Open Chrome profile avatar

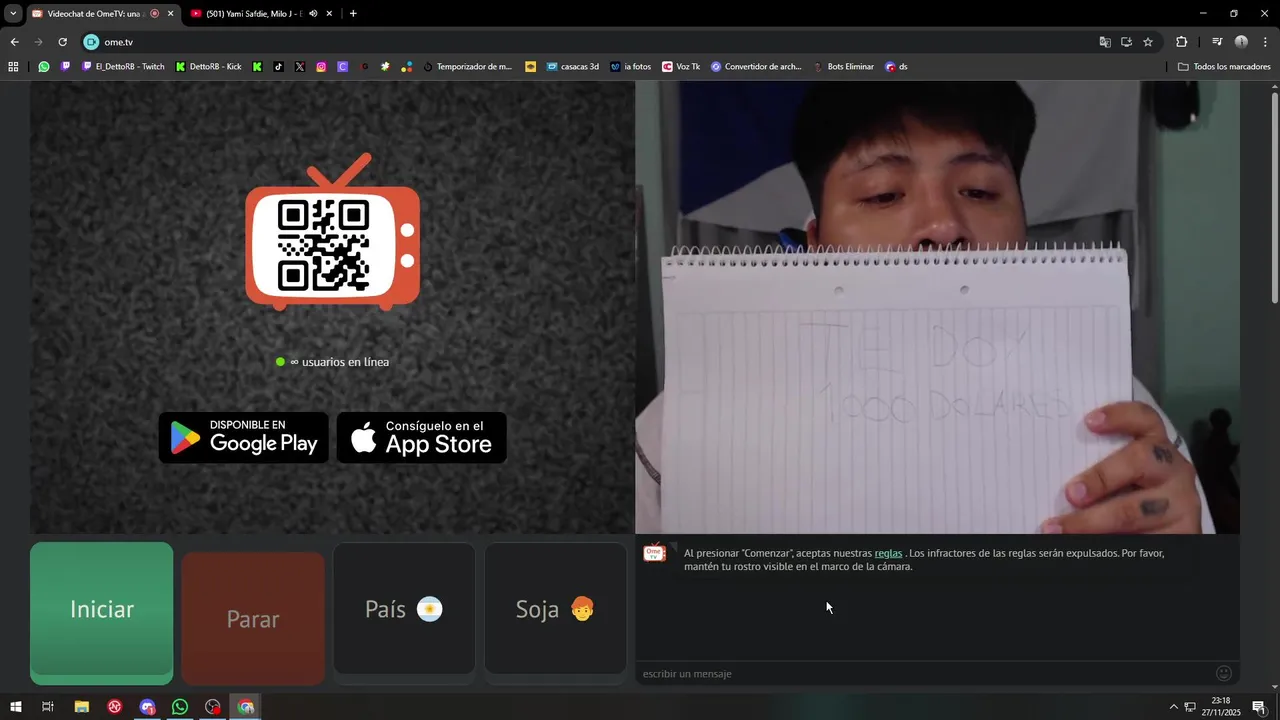click(1241, 42)
